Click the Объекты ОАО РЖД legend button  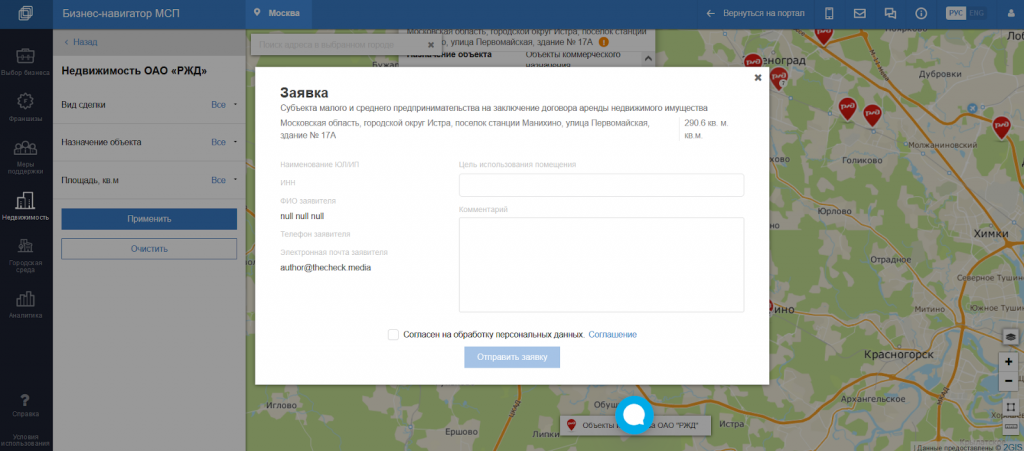635,426
